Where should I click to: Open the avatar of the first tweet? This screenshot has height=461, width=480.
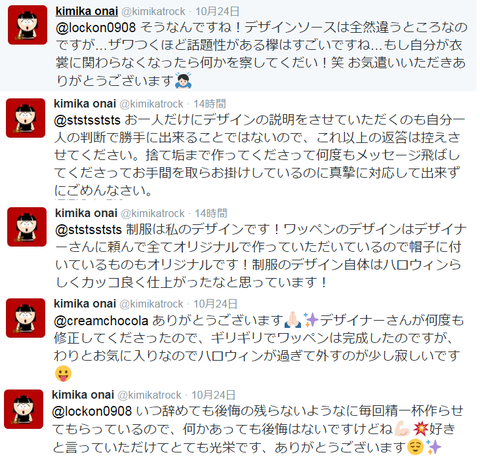[x=27, y=25]
